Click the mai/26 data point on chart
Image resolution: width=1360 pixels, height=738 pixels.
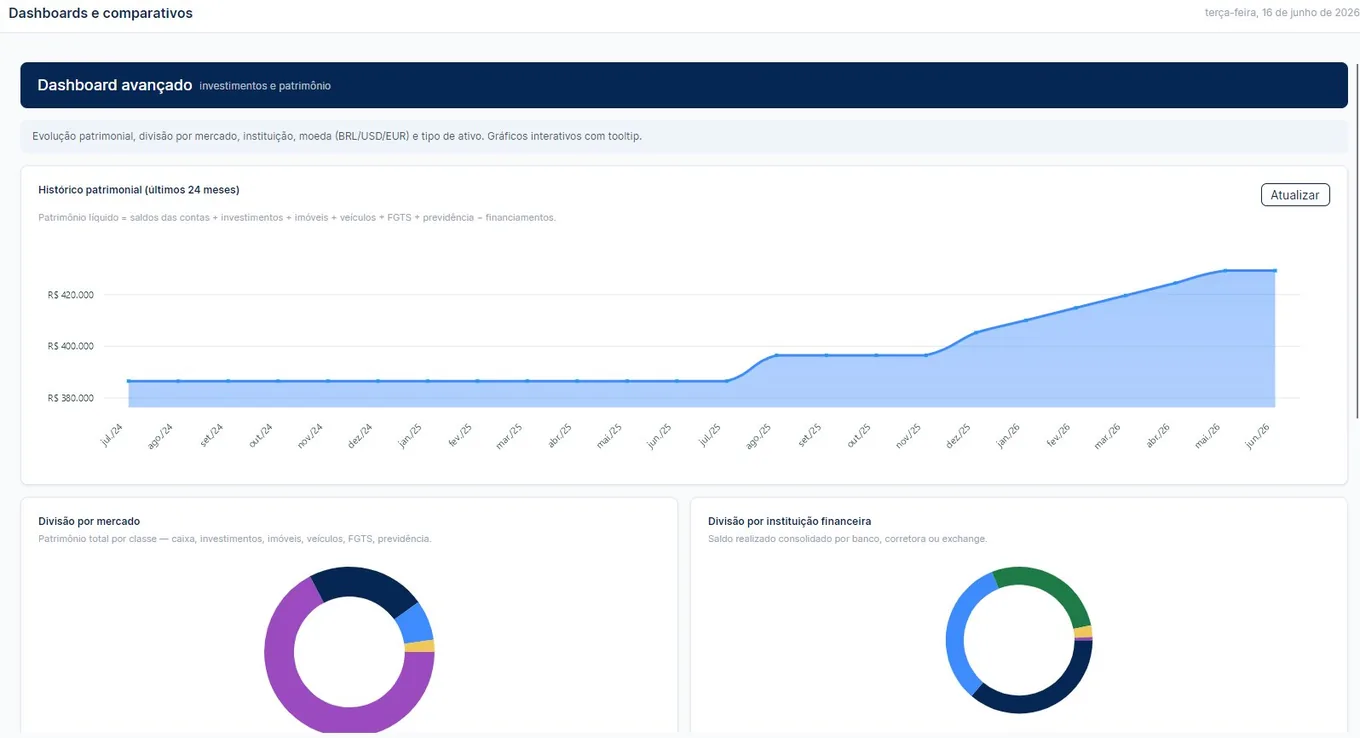pos(1225,270)
